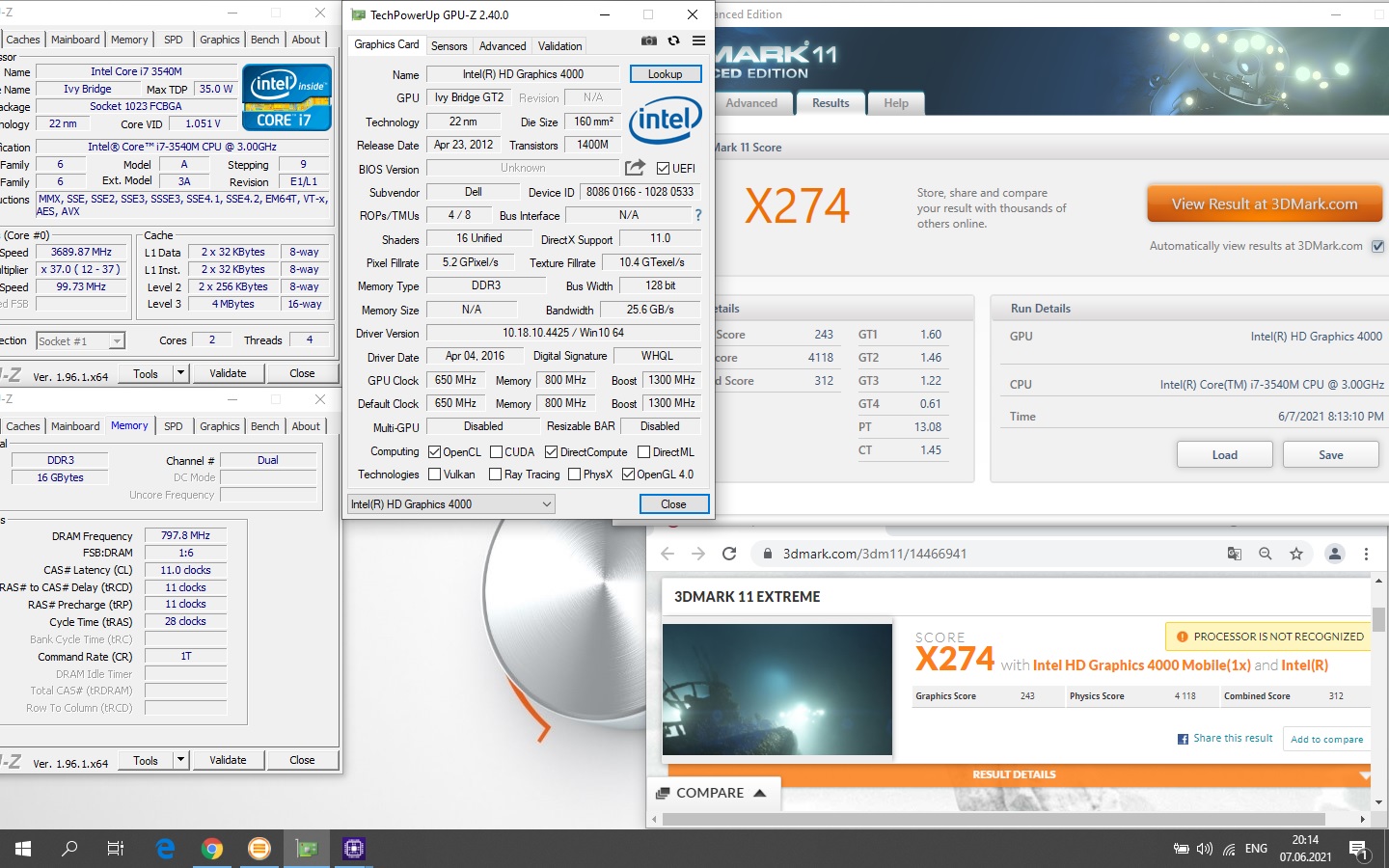Expand the COMPARE panel
Viewport: 1389px width, 868px height.
coord(712,793)
